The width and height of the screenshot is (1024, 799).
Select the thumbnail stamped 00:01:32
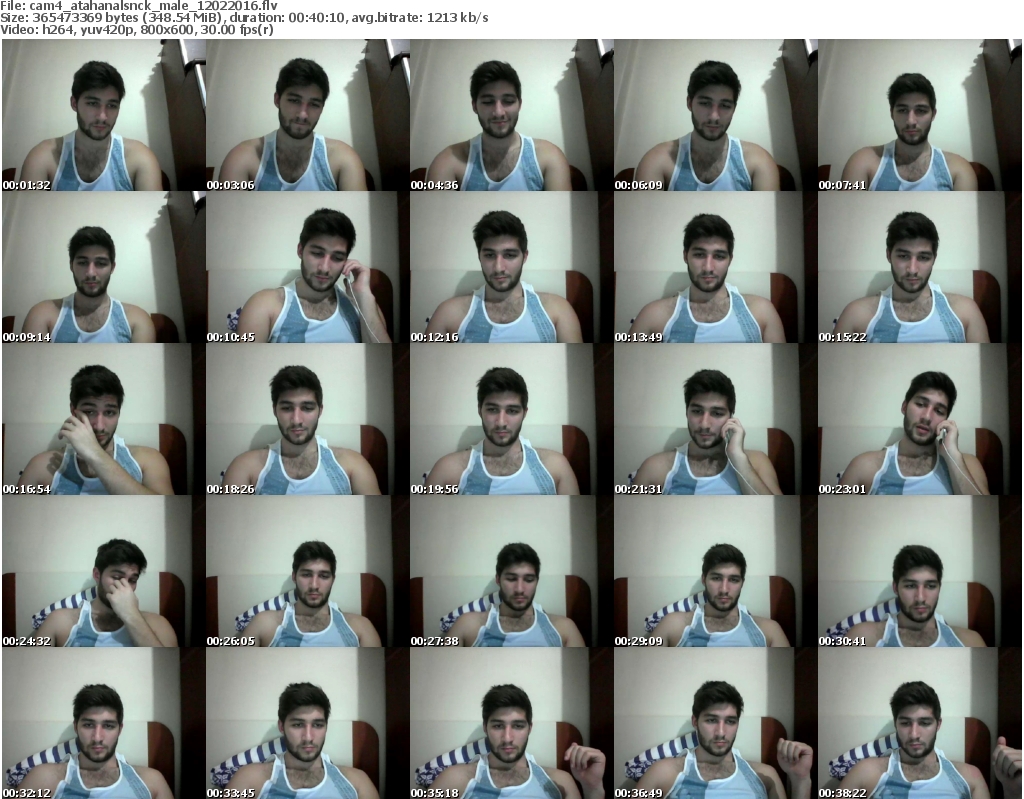click(104, 115)
